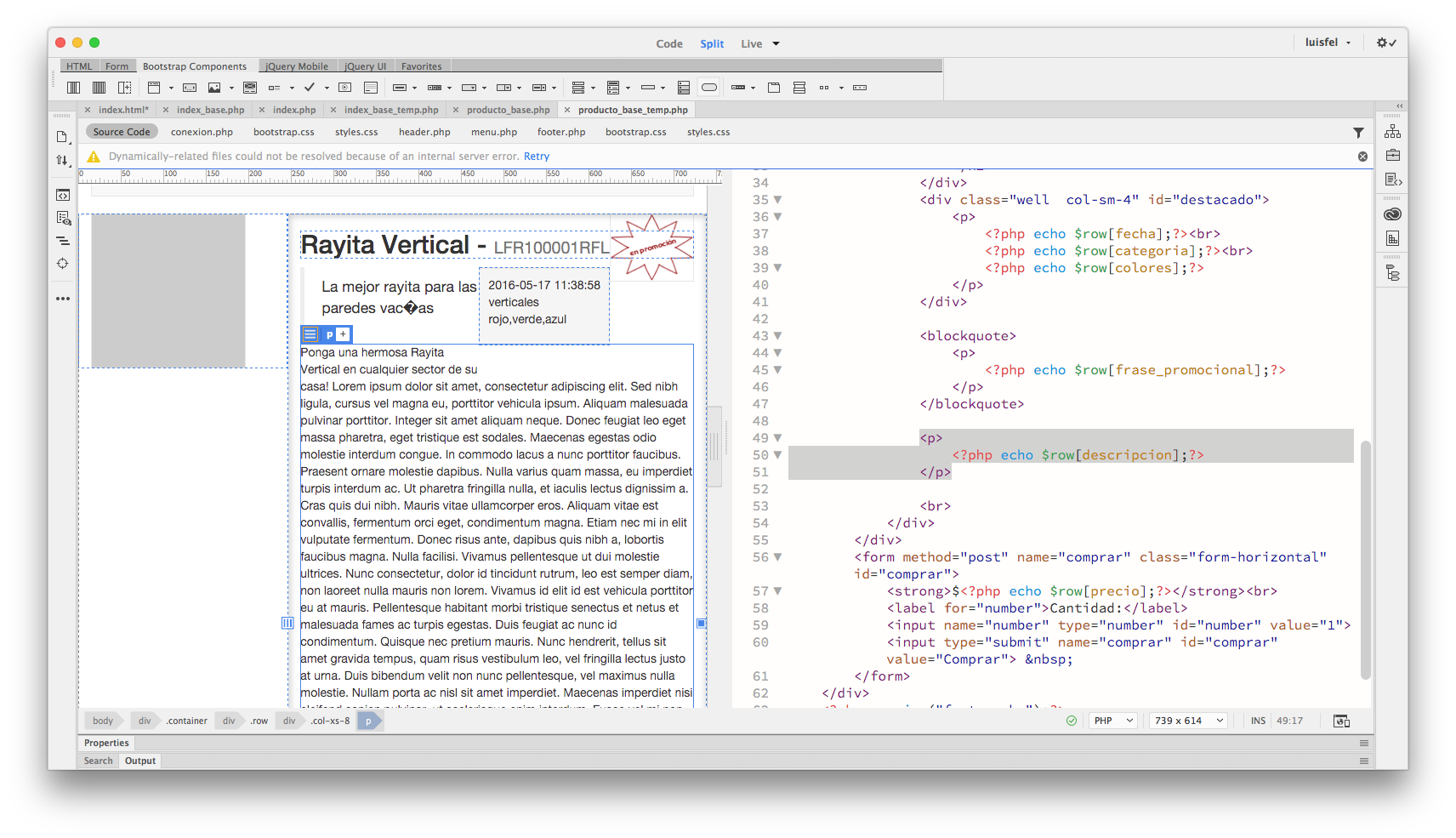Click the hamburger icon on the p element display
The image size is (1456, 838).
pos(310,334)
